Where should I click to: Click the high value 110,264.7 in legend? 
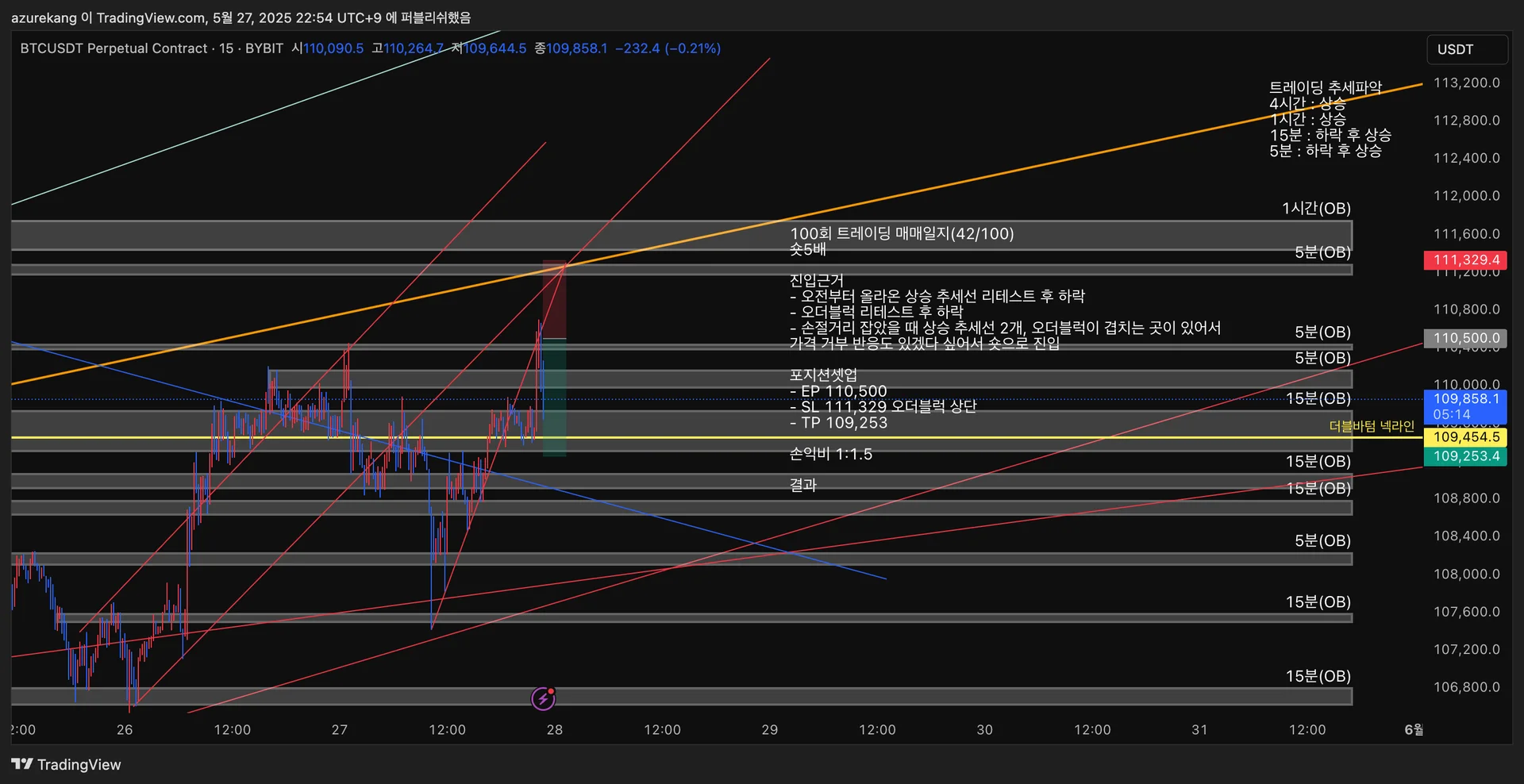click(x=414, y=48)
